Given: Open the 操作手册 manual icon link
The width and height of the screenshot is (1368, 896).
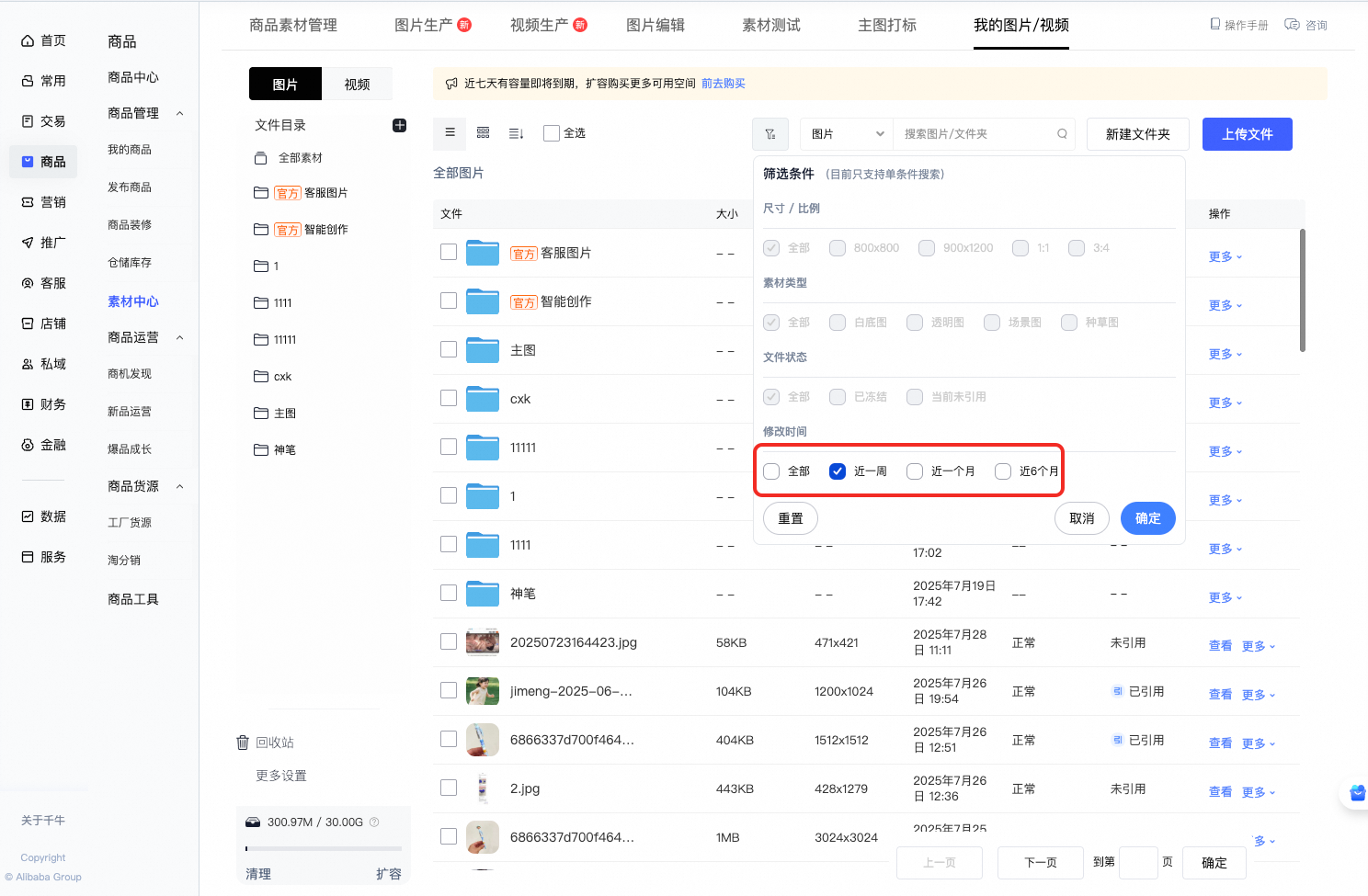Looking at the screenshot, I should point(1238,25).
